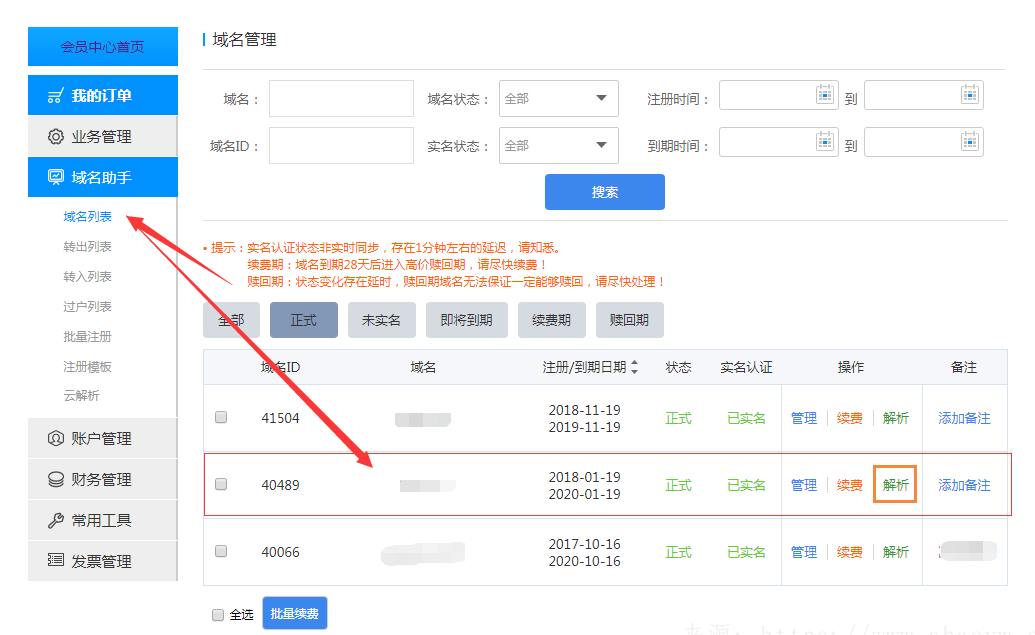Click the list icon next to 发票管理
Screen dimensions: 1035x635
click(x=55, y=561)
